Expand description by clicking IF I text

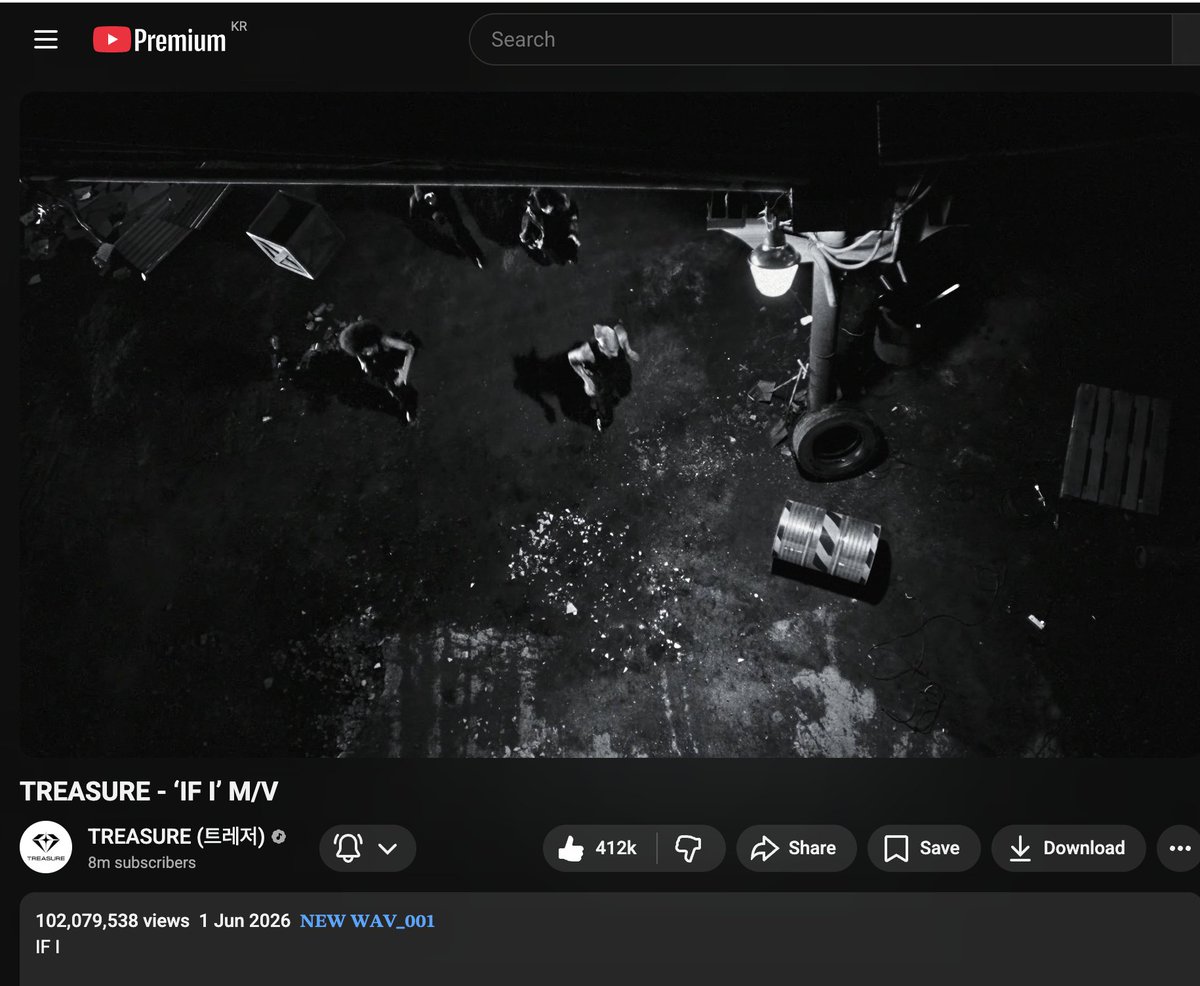[47, 947]
